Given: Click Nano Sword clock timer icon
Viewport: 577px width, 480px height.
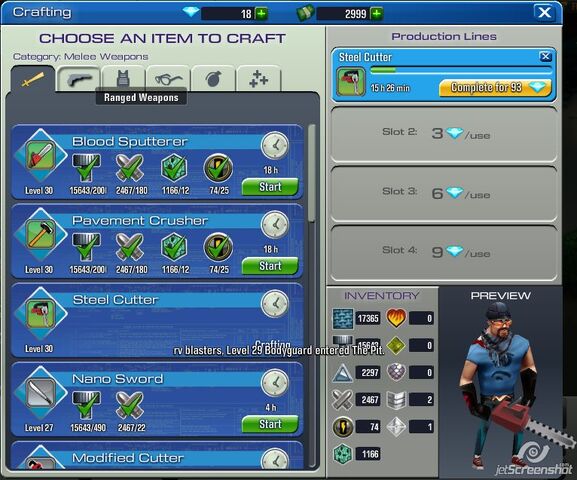Looking at the screenshot, I should [275, 383].
